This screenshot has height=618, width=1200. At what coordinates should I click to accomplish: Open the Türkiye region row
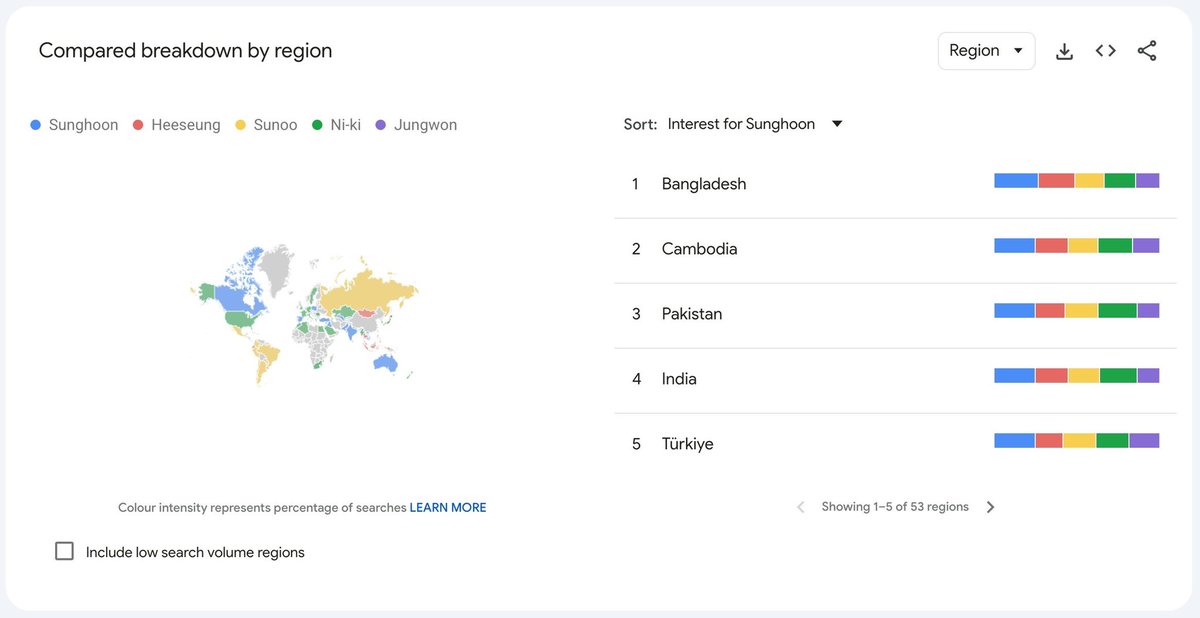(895, 444)
